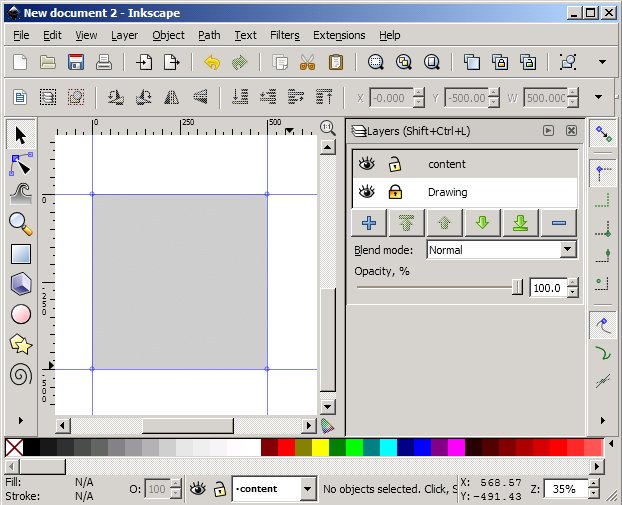Undo the last action
The width and height of the screenshot is (622, 505).
click(212, 62)
